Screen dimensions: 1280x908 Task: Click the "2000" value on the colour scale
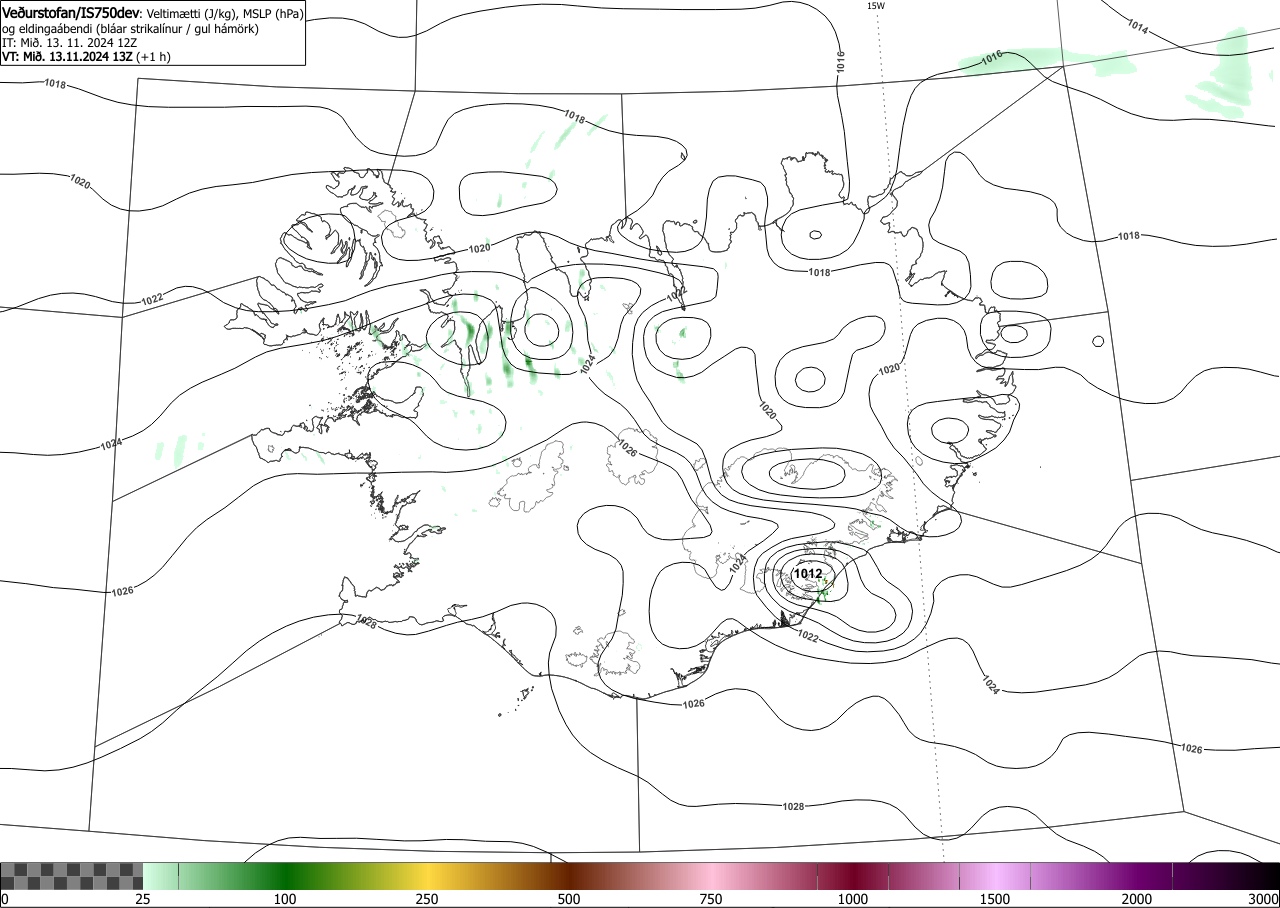click(x=1137, y=899)
